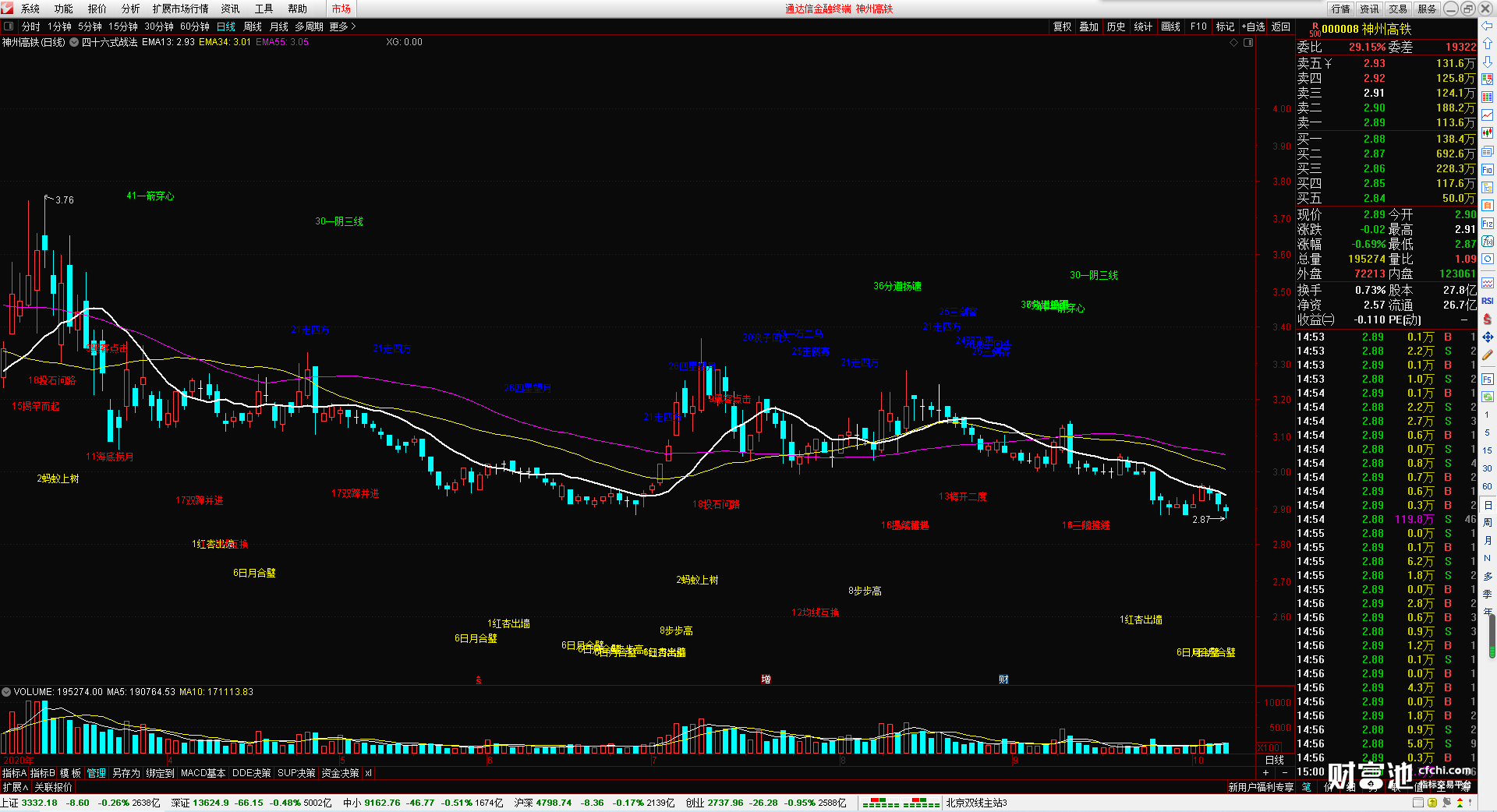The image size is (1497, 812).
Task: Switch chart to 1分钟 period
Action: [59, 26]
